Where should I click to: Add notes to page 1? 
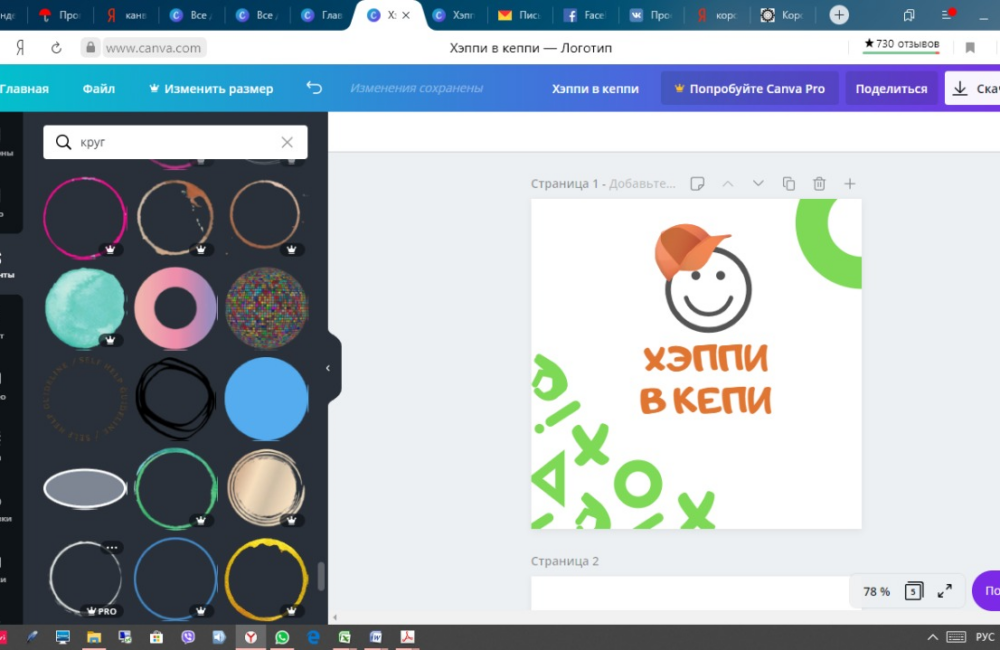click(x=697, y=184)
